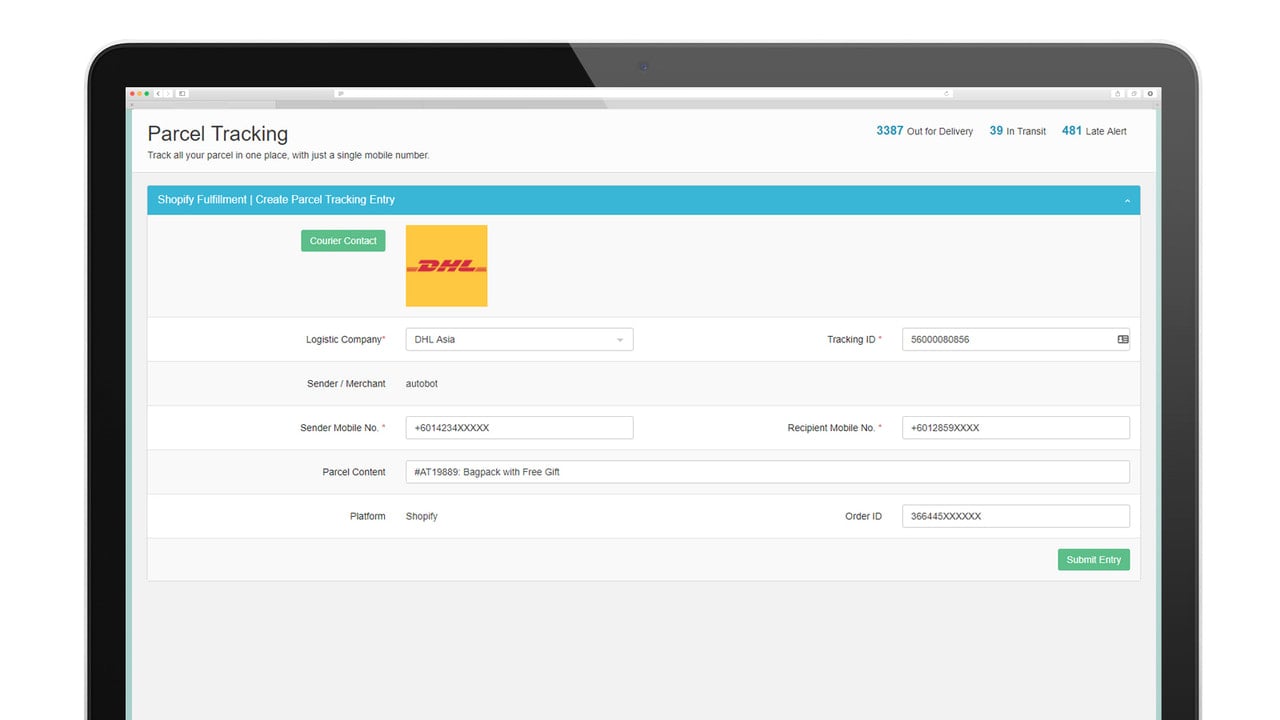The height and width of the screenshot is (720, 1280).
Task: Open the Logistic Company dropdown
Action: tap(519, 339)
